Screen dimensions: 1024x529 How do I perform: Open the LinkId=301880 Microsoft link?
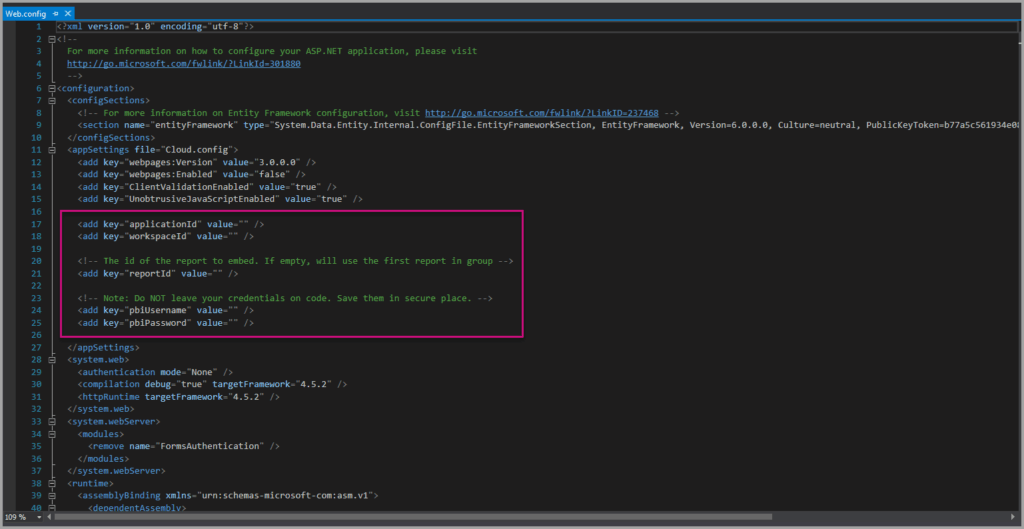(184, 63)
